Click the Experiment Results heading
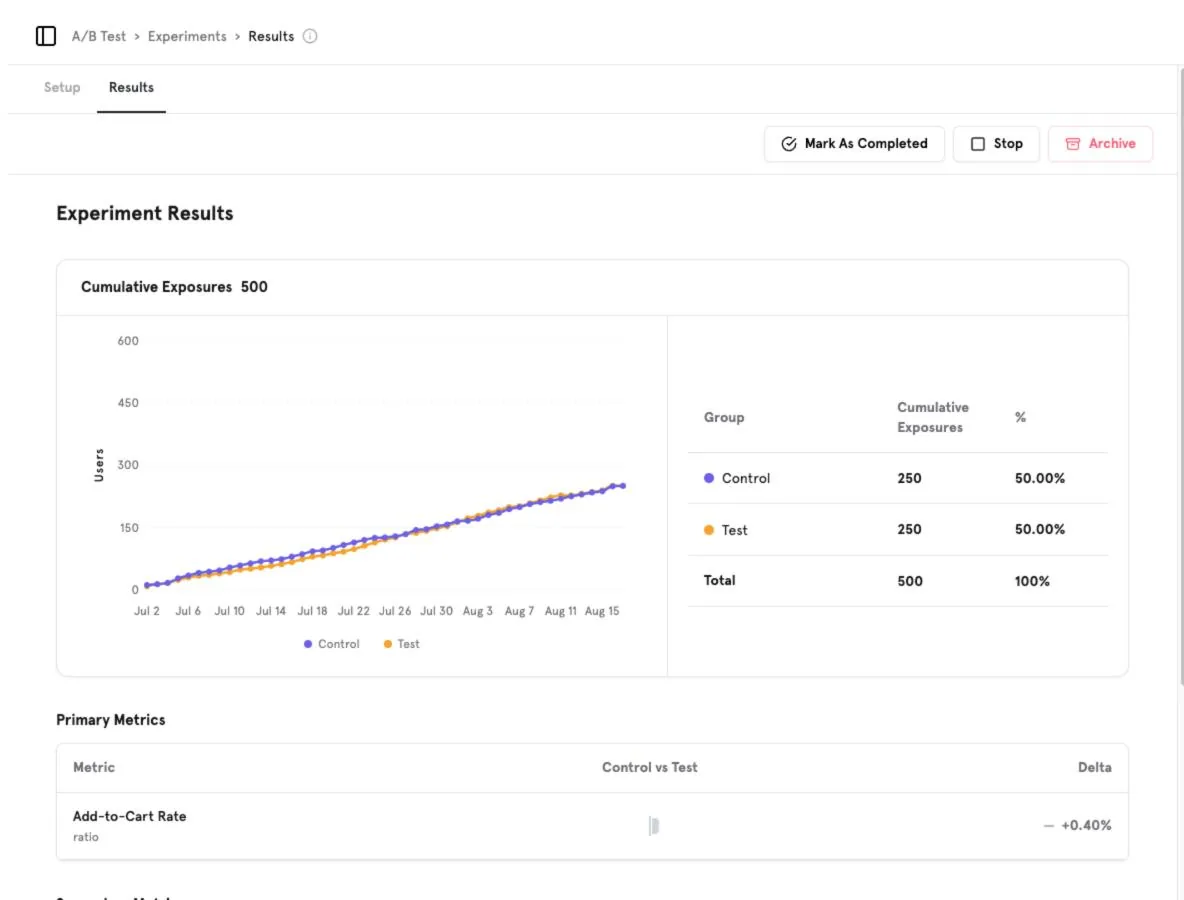The width and height of the screenshot is (1184, 900). (x=145, y=214)
